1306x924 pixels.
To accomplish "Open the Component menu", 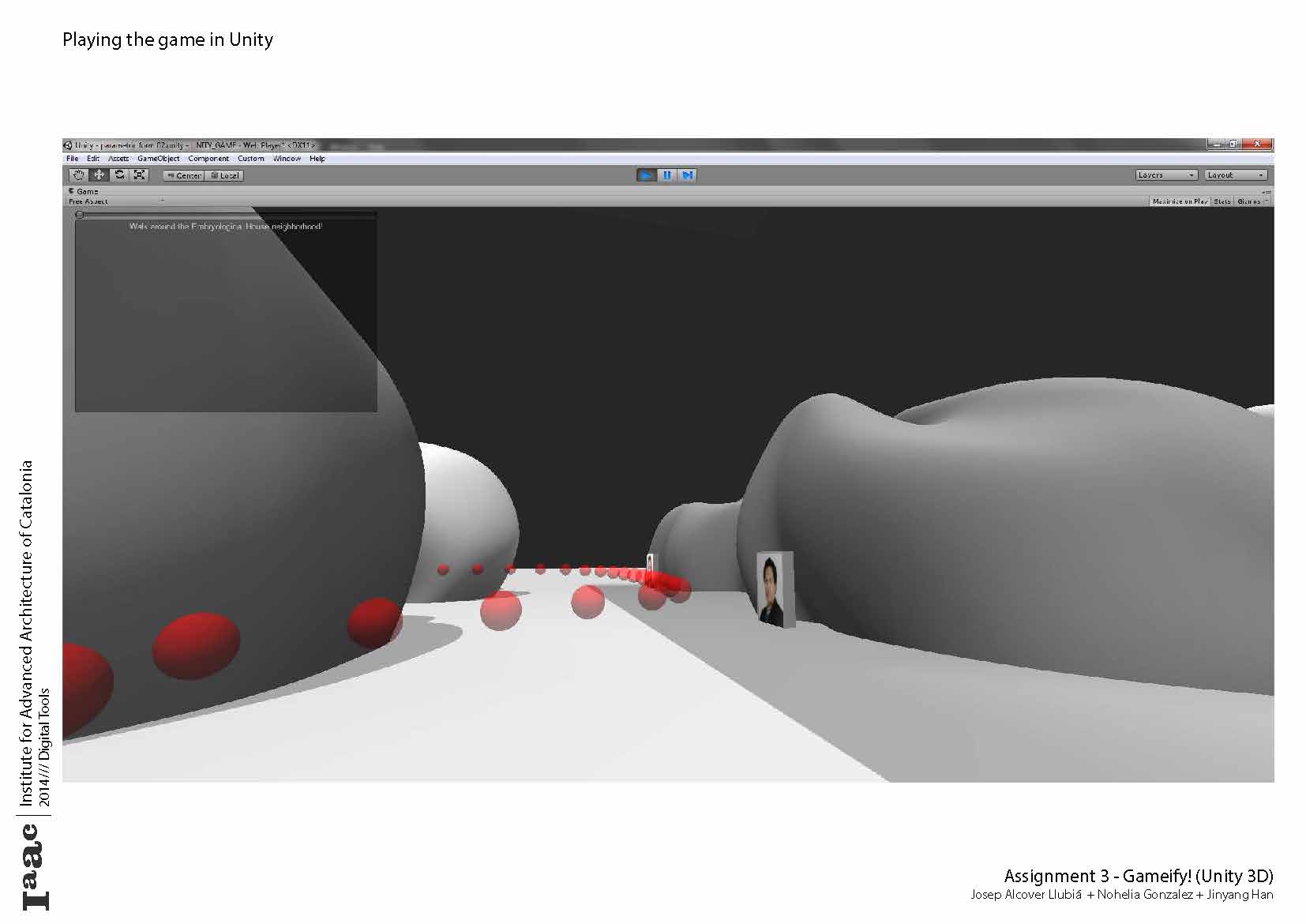I will pyautogui.click(x=208, y=159).
